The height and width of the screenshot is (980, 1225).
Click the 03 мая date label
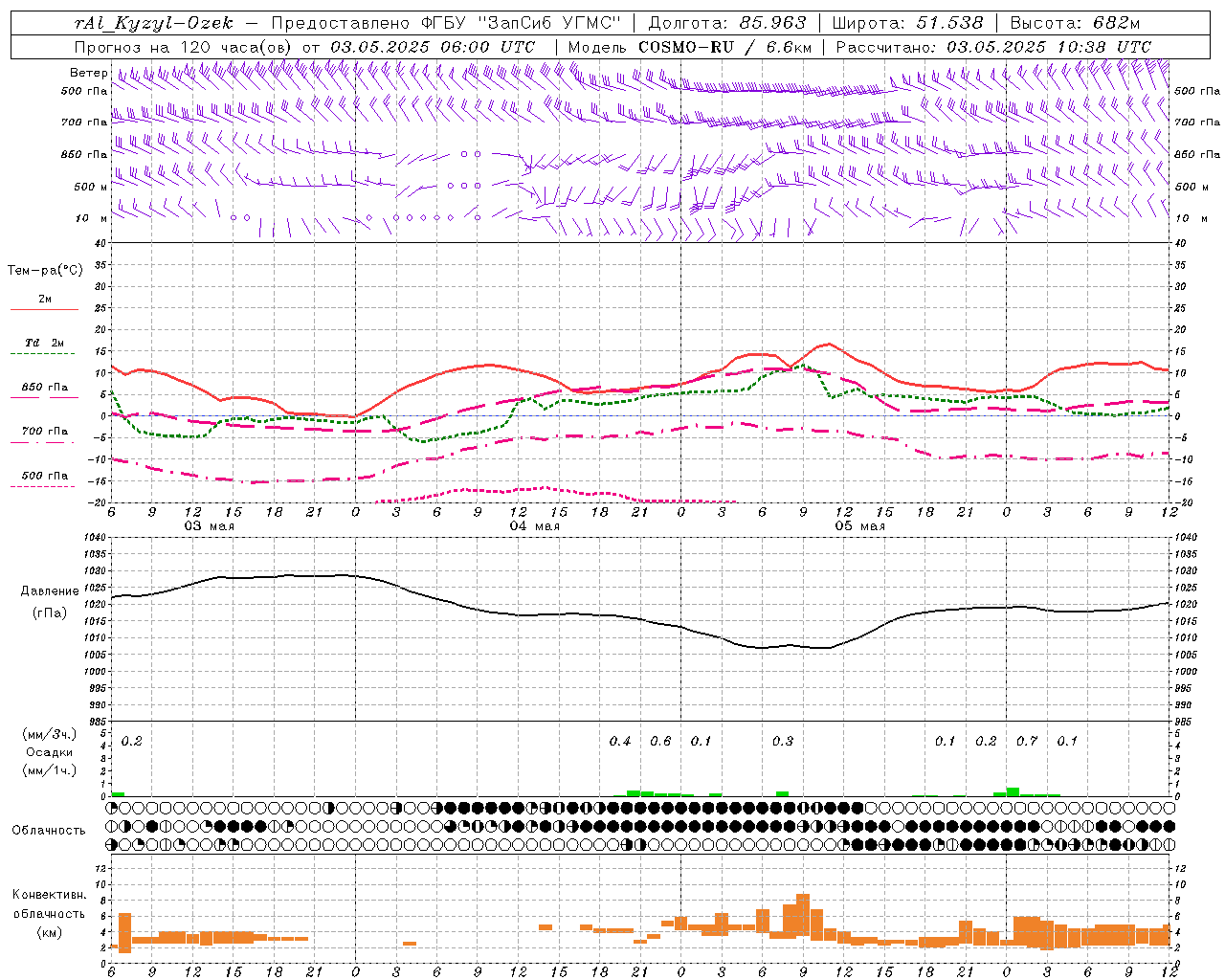(x=210, y=526)
